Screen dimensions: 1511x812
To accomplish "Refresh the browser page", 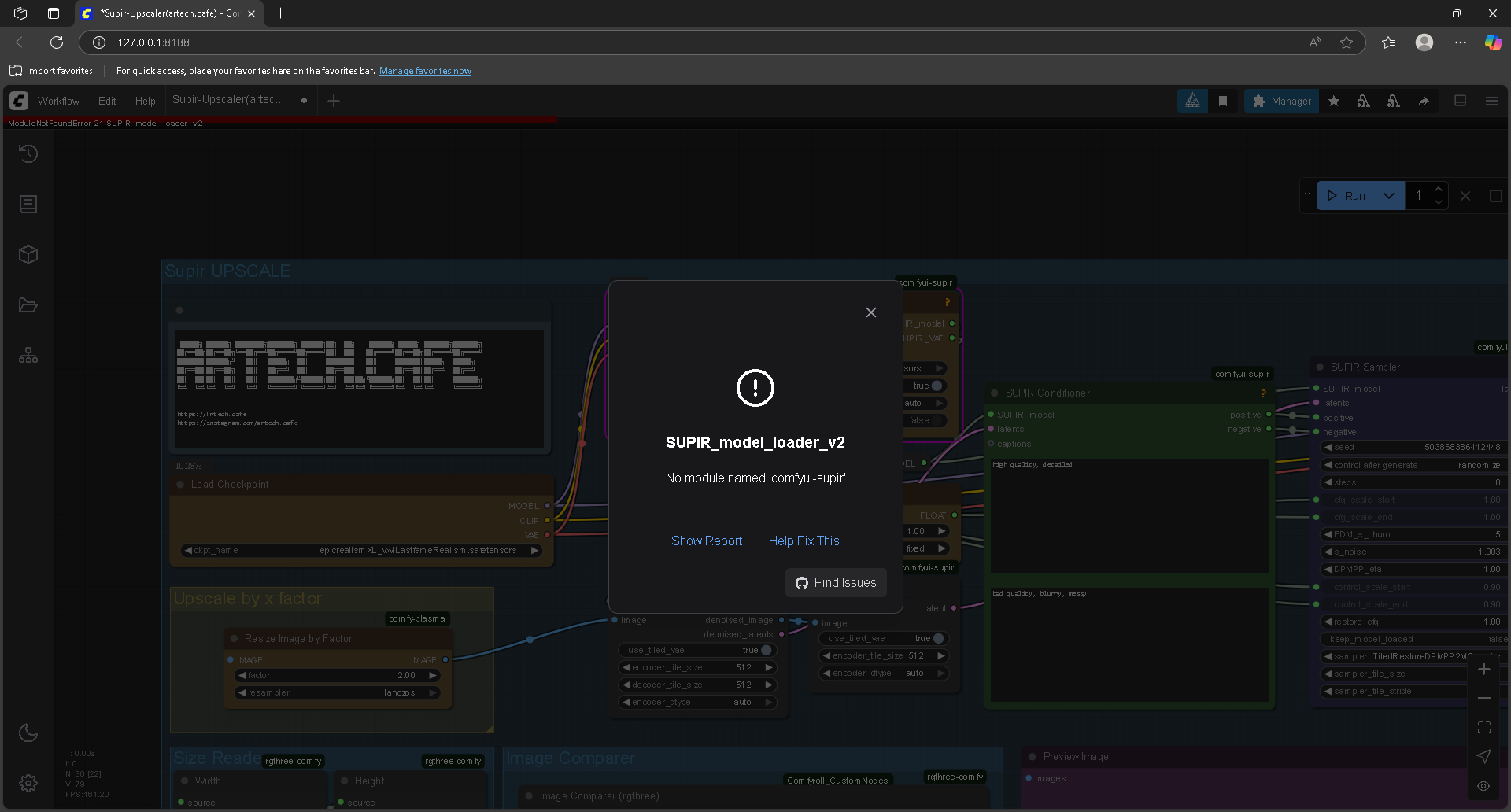I will pos(57,42).
